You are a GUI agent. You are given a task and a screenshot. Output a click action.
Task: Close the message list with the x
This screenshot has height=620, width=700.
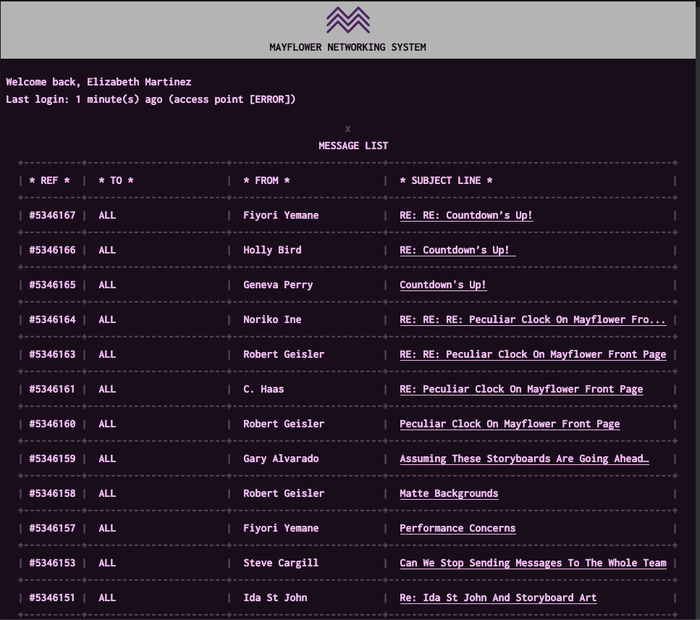click(348, 129)
